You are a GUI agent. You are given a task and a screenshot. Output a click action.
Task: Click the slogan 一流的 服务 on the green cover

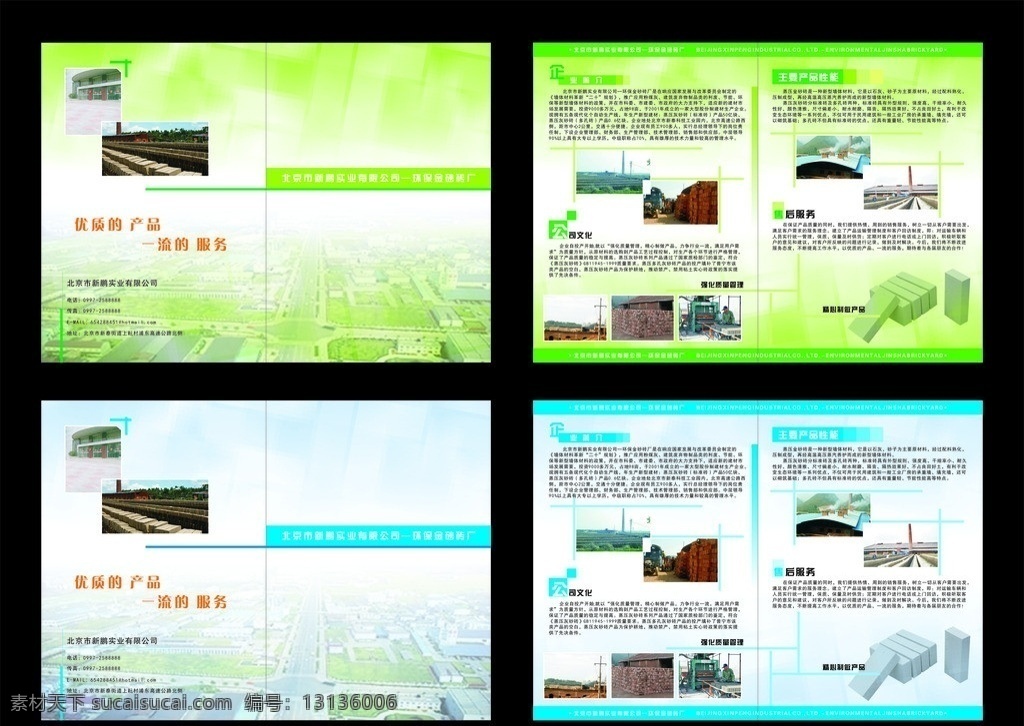[185, 244]
